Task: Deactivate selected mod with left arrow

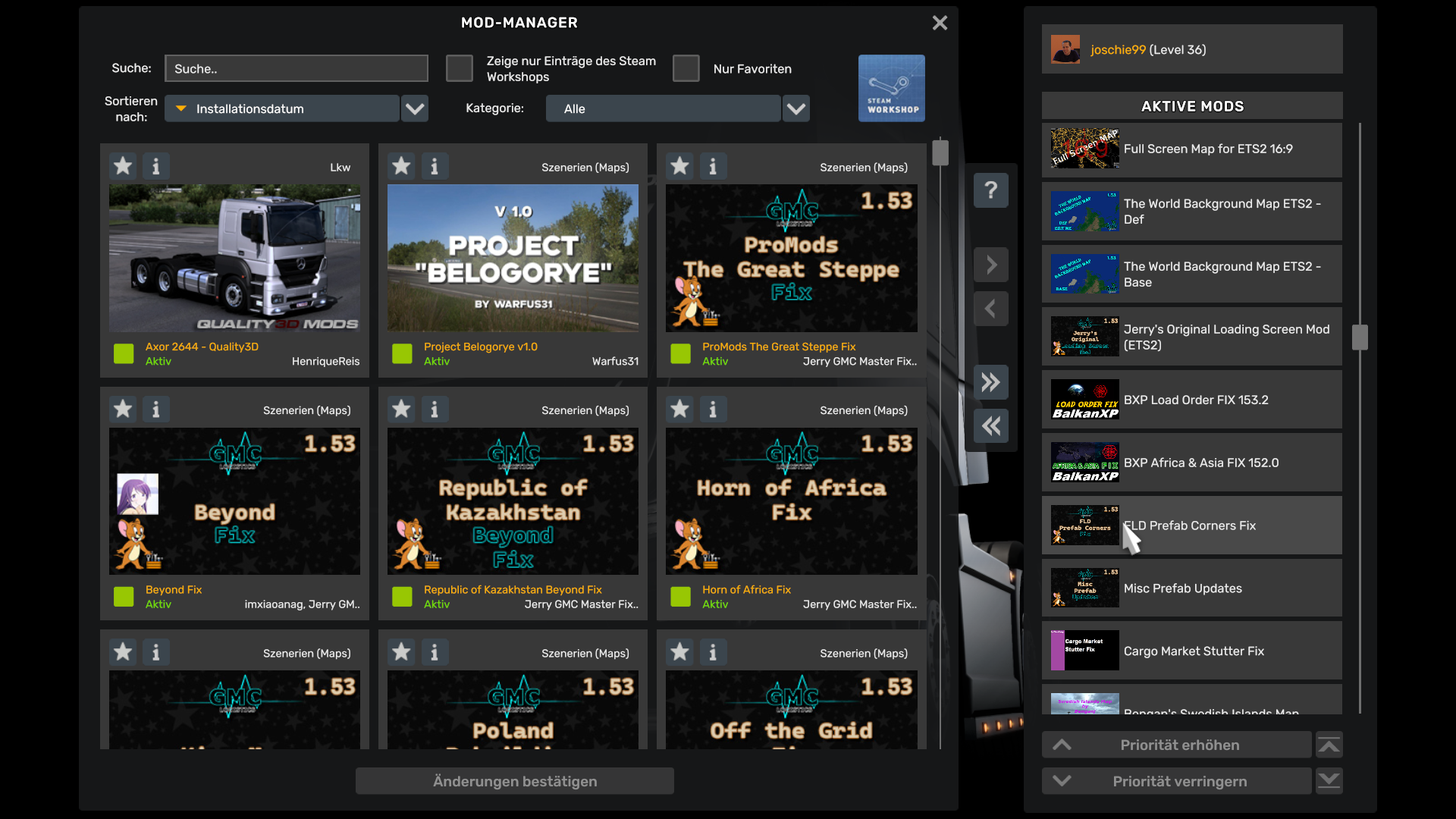Action: (990, 309)
